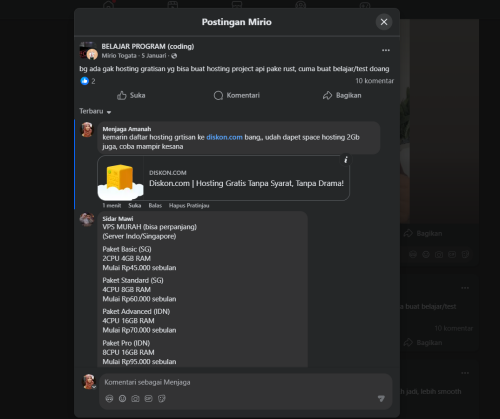
Task: Open Sidar Mawi profile name
Action: (118, 219)
